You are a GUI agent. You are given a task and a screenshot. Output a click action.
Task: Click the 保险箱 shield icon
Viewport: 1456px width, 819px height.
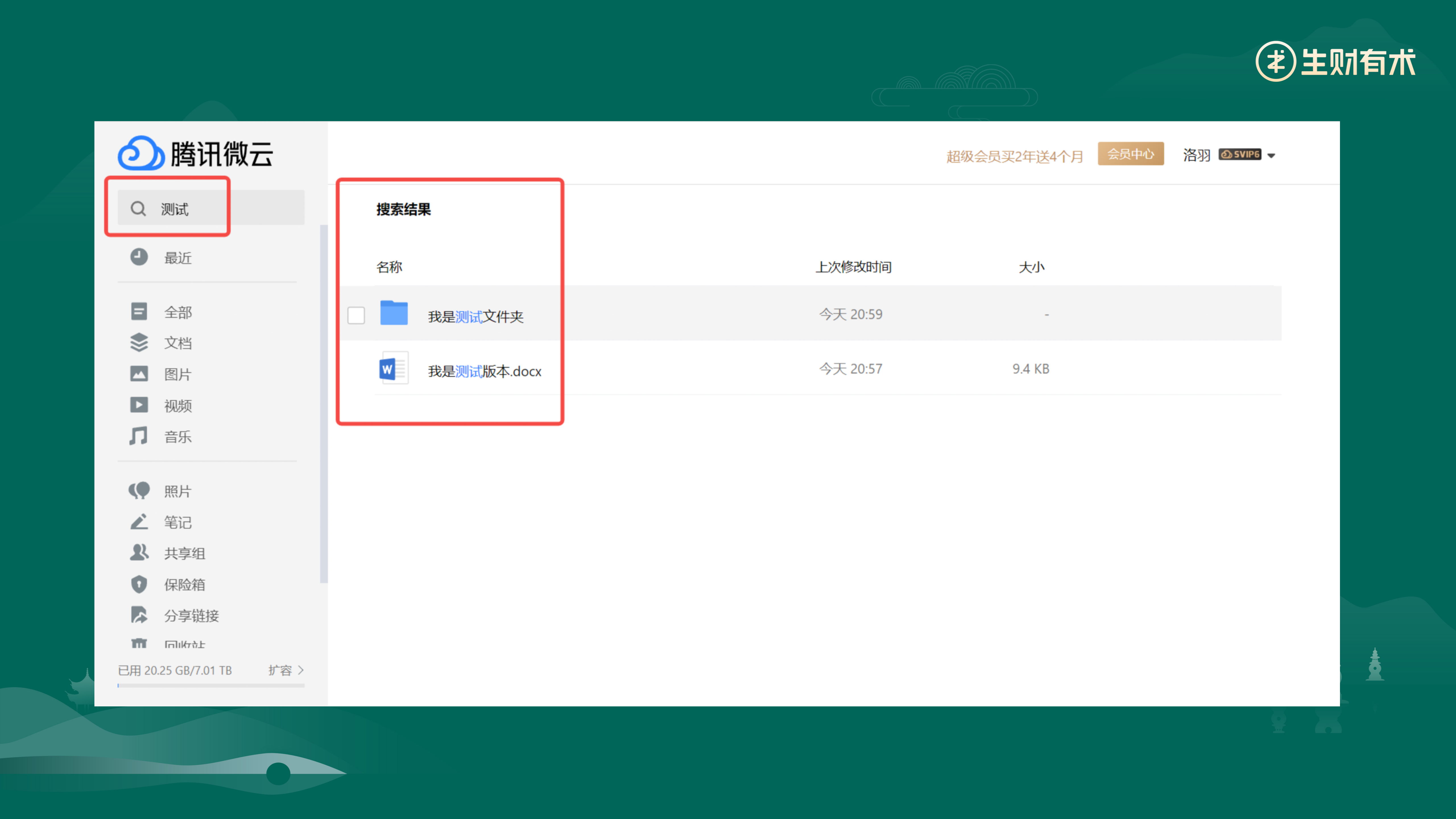(139, 584)
